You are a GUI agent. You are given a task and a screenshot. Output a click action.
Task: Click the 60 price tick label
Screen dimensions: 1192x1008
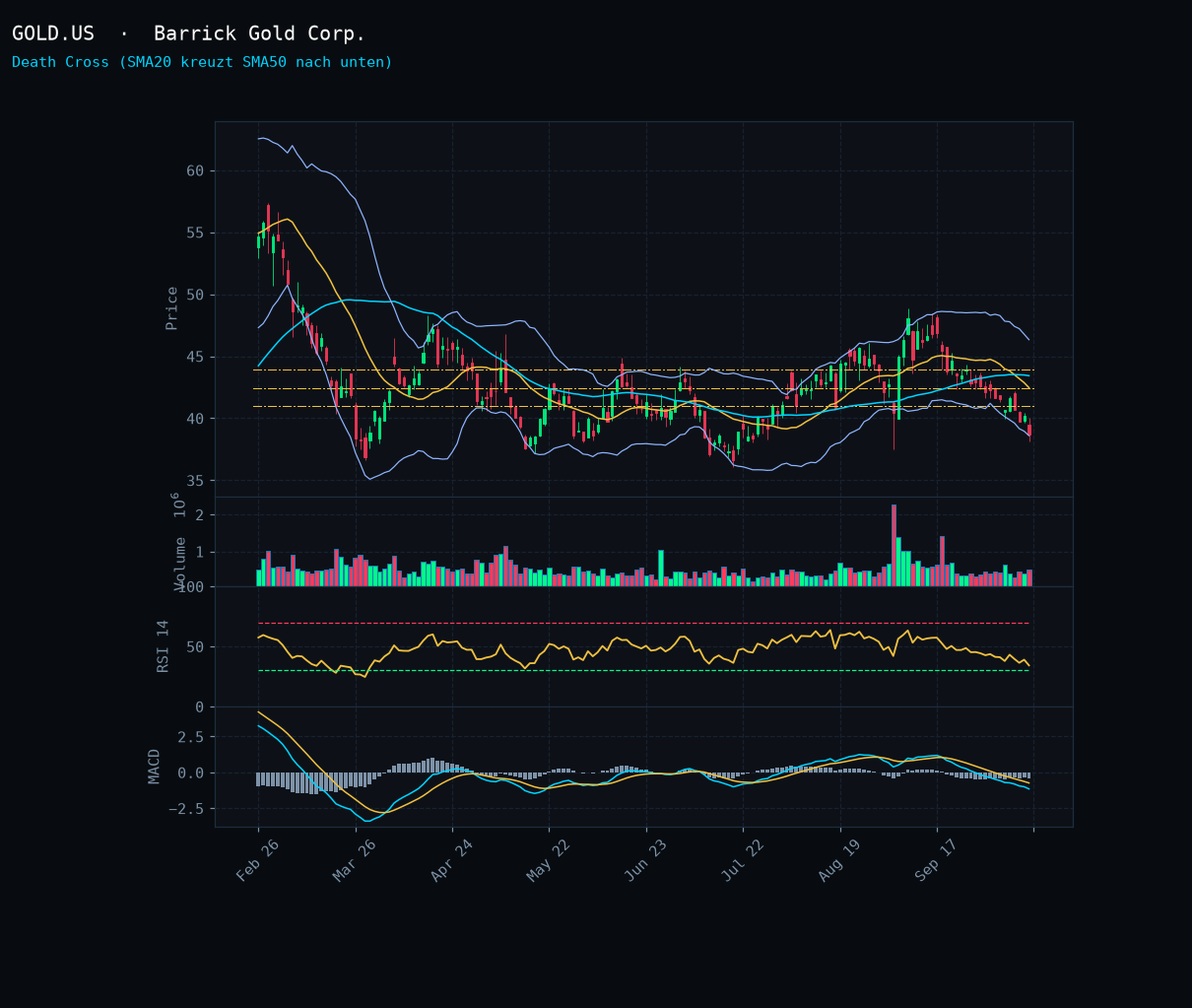[x=195, y=170]
